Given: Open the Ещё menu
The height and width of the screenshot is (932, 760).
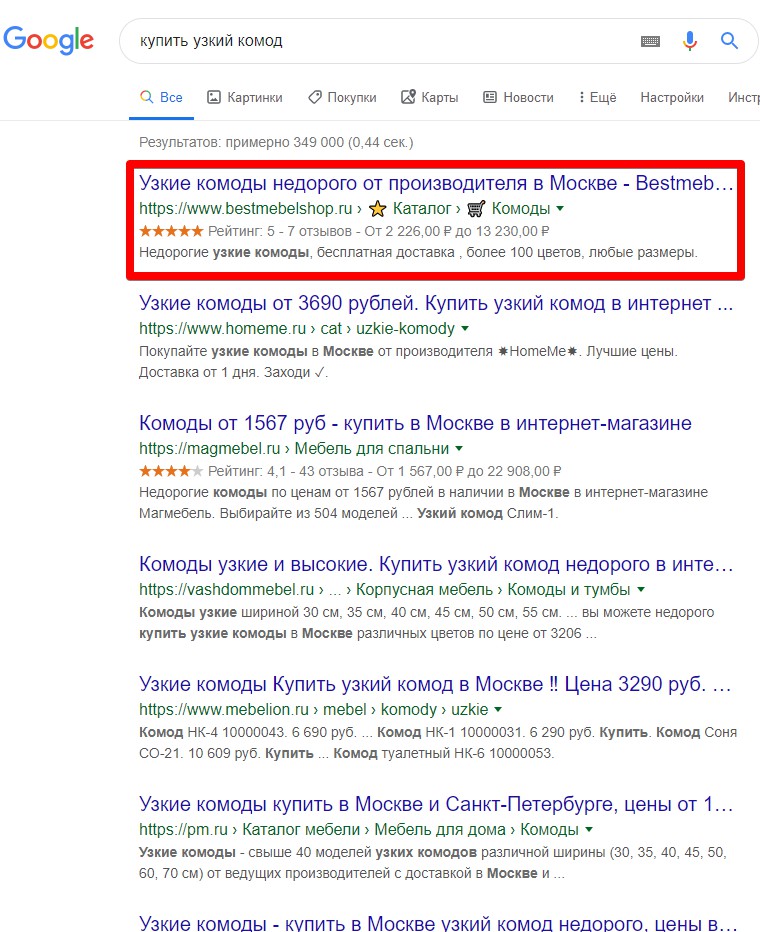Looking at the screenshot, I should [598, 97].
